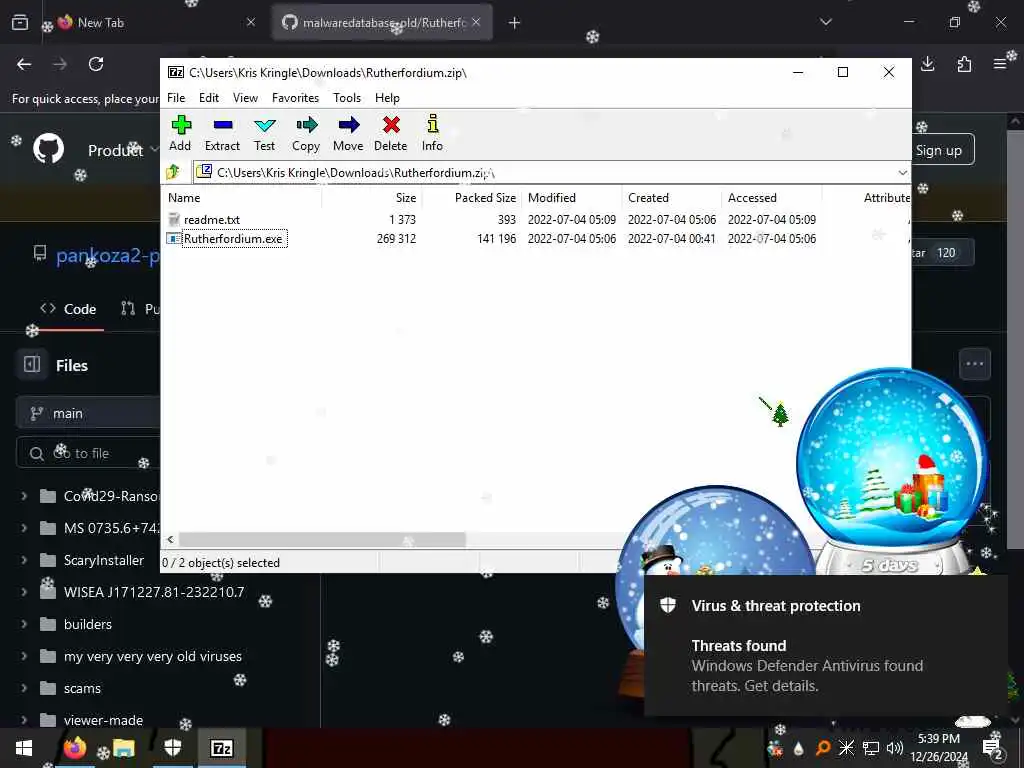The image size is (1024, 768).
Task: Open the GitHub more options button
Action: (x=974, y=364)
